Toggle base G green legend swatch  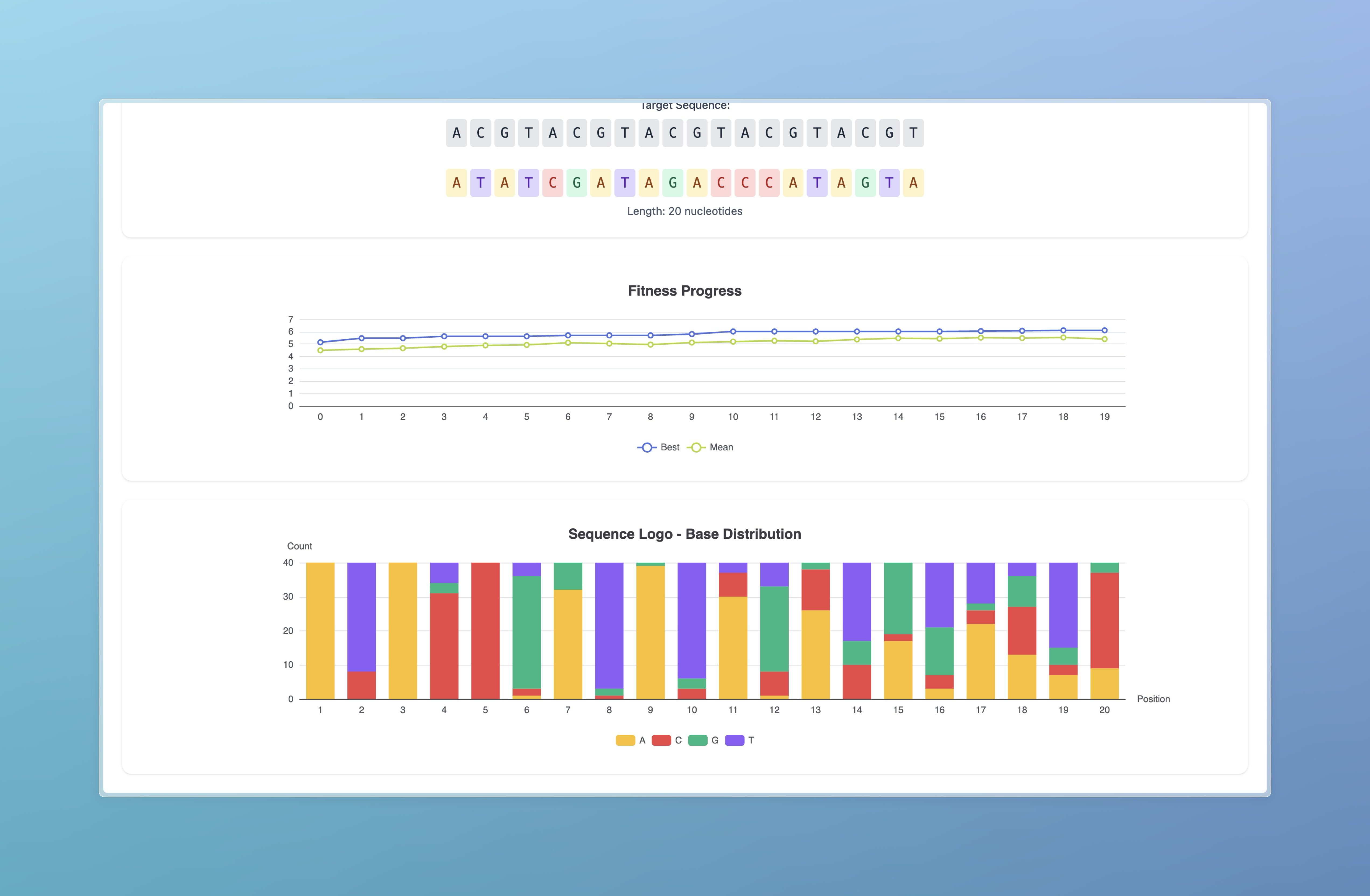698,740
